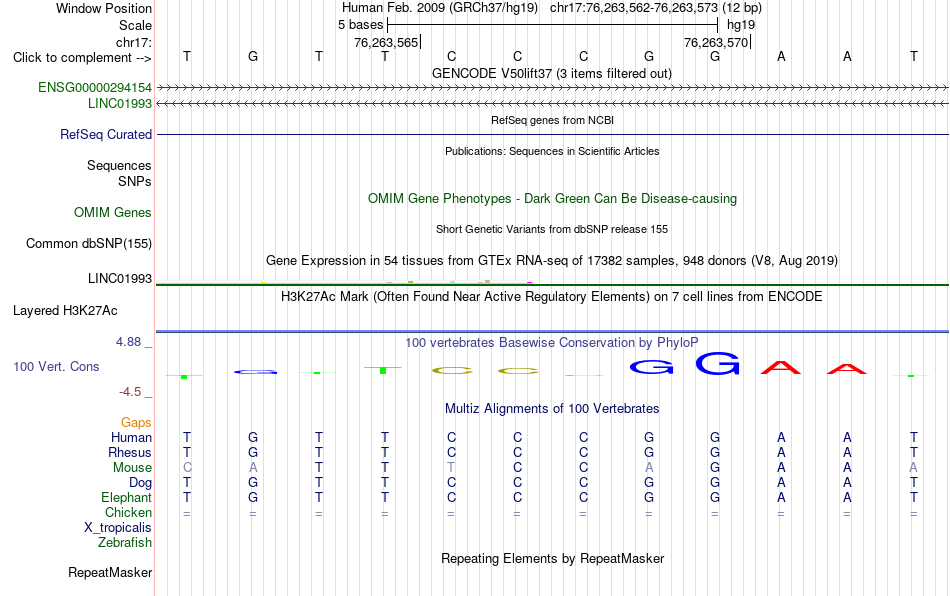Screen dimensions: 950x596
Task: Click the 'Click to complement -->' label
Action: click(x=82, y=58)
